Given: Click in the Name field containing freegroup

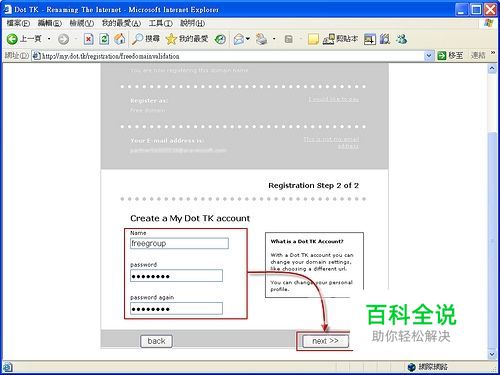Looking at the screenshot, I should coord(179,243).
